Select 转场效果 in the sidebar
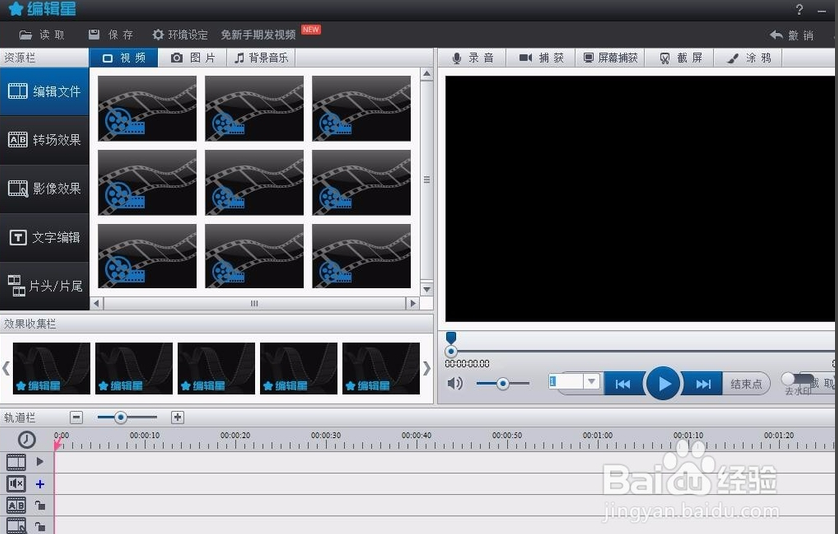The height and width of the screenshot is (534, 838). coord(44,140)
